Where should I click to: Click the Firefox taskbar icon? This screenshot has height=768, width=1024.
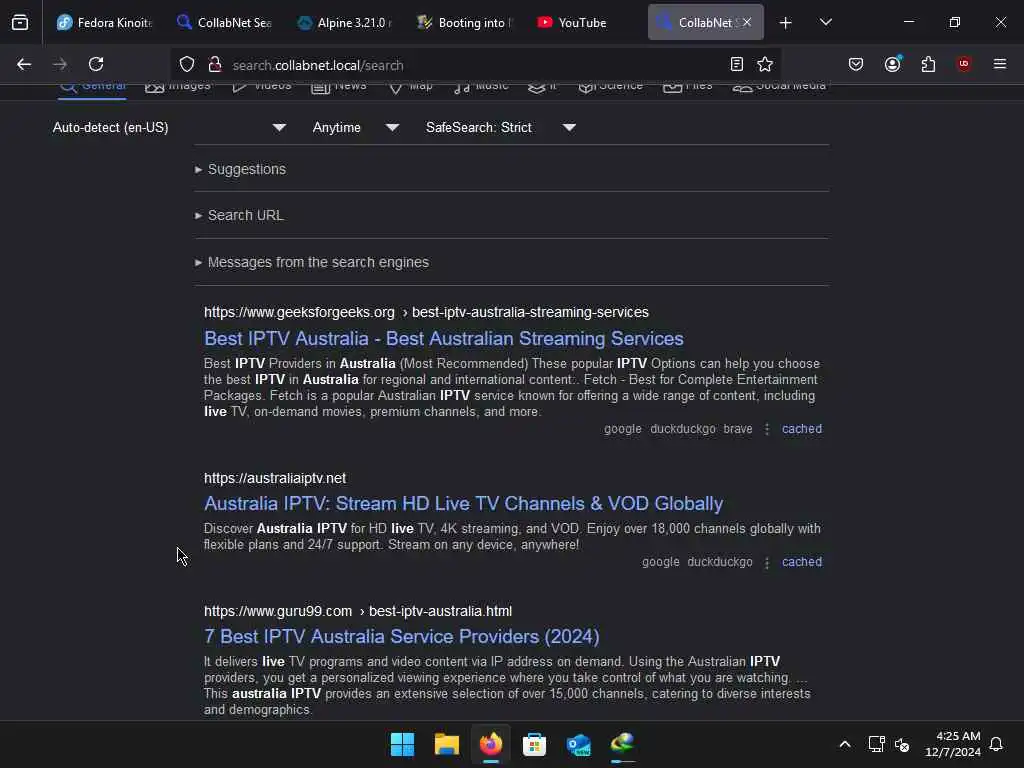pos(490,744)
